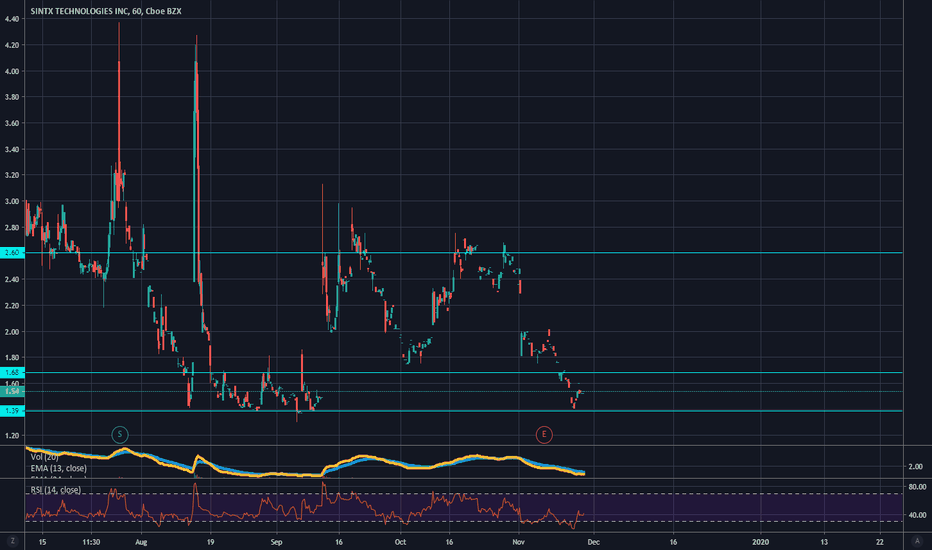The height and width of the screenshot is (550, 932).
Task: Click the earnings marker E icon
Action: (x=543, y=435)
